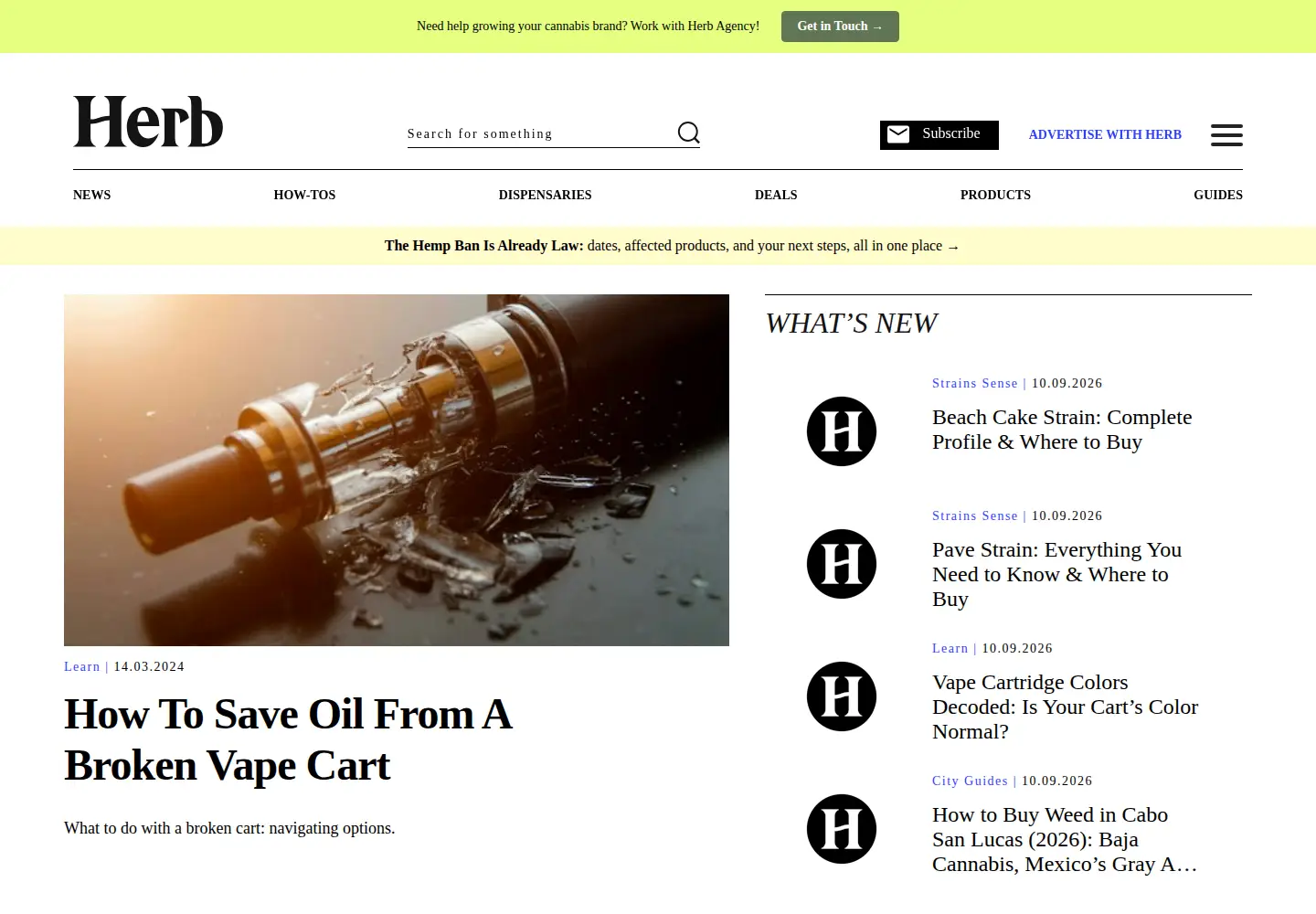Open Beach Cake Strain article title
Image resolution: width=1316 pixels, height=914 pixels.
point(1062,430)
